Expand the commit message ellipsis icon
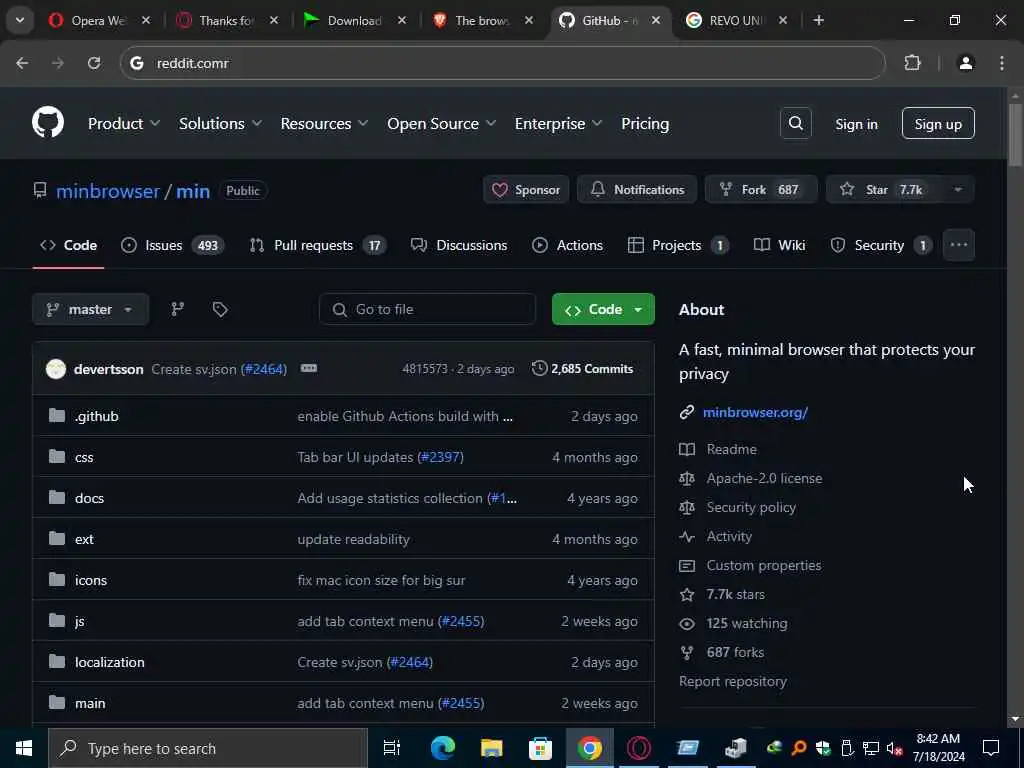 pyautogui.click(x=308, y=368)
